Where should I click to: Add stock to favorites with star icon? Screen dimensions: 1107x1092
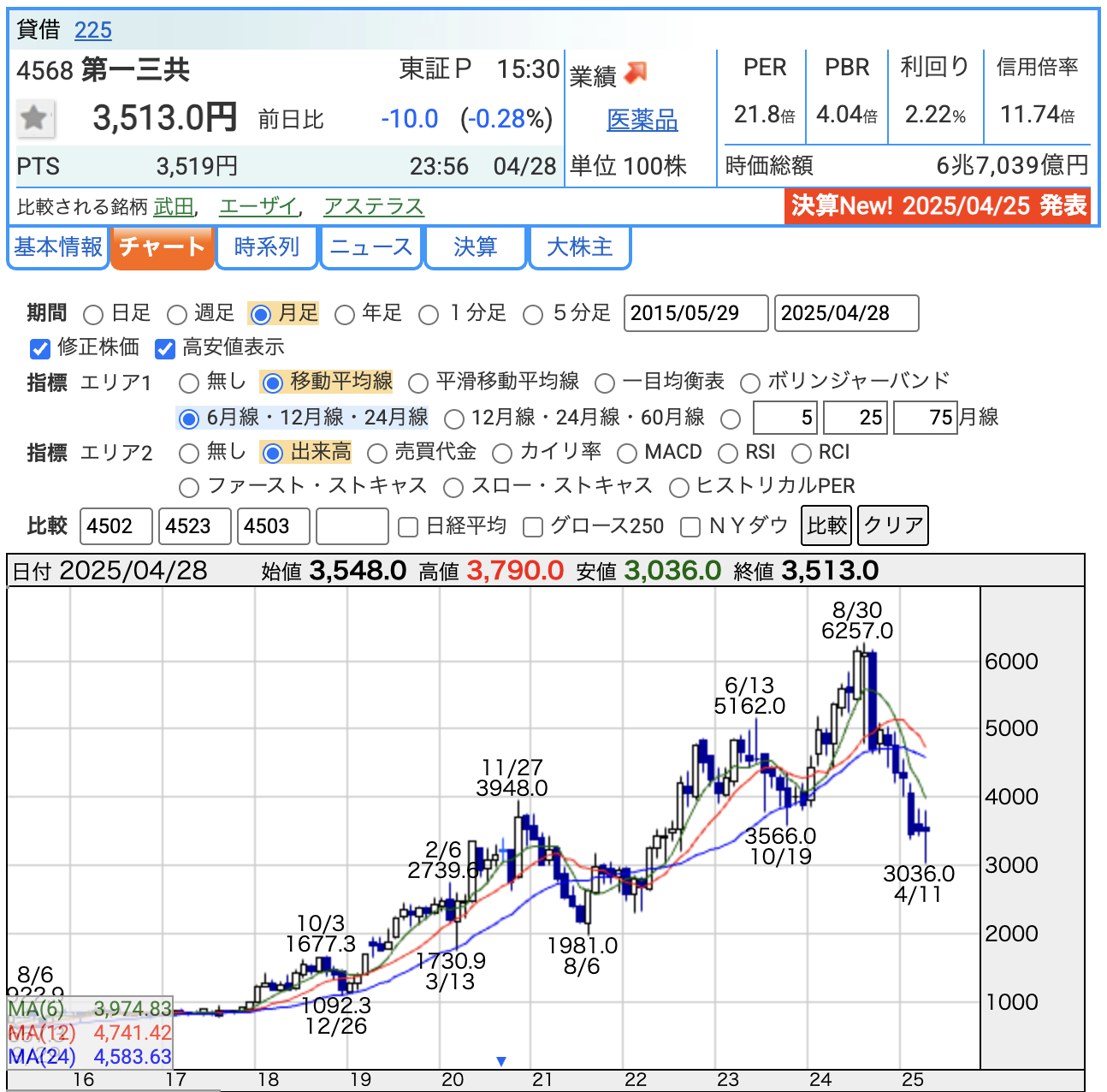35,118
